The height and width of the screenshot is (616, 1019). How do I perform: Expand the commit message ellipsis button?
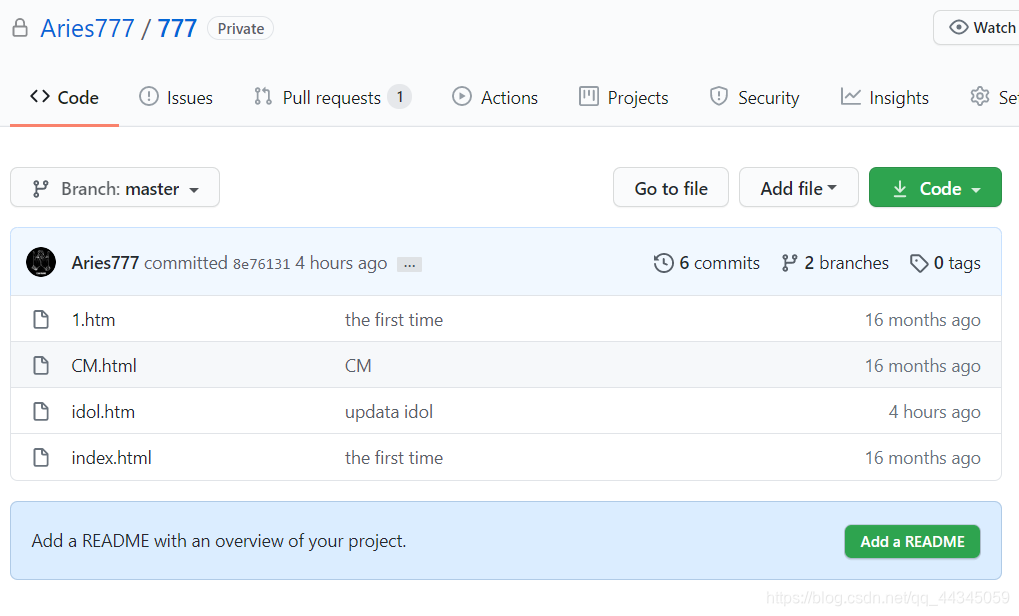pos(409,264)
